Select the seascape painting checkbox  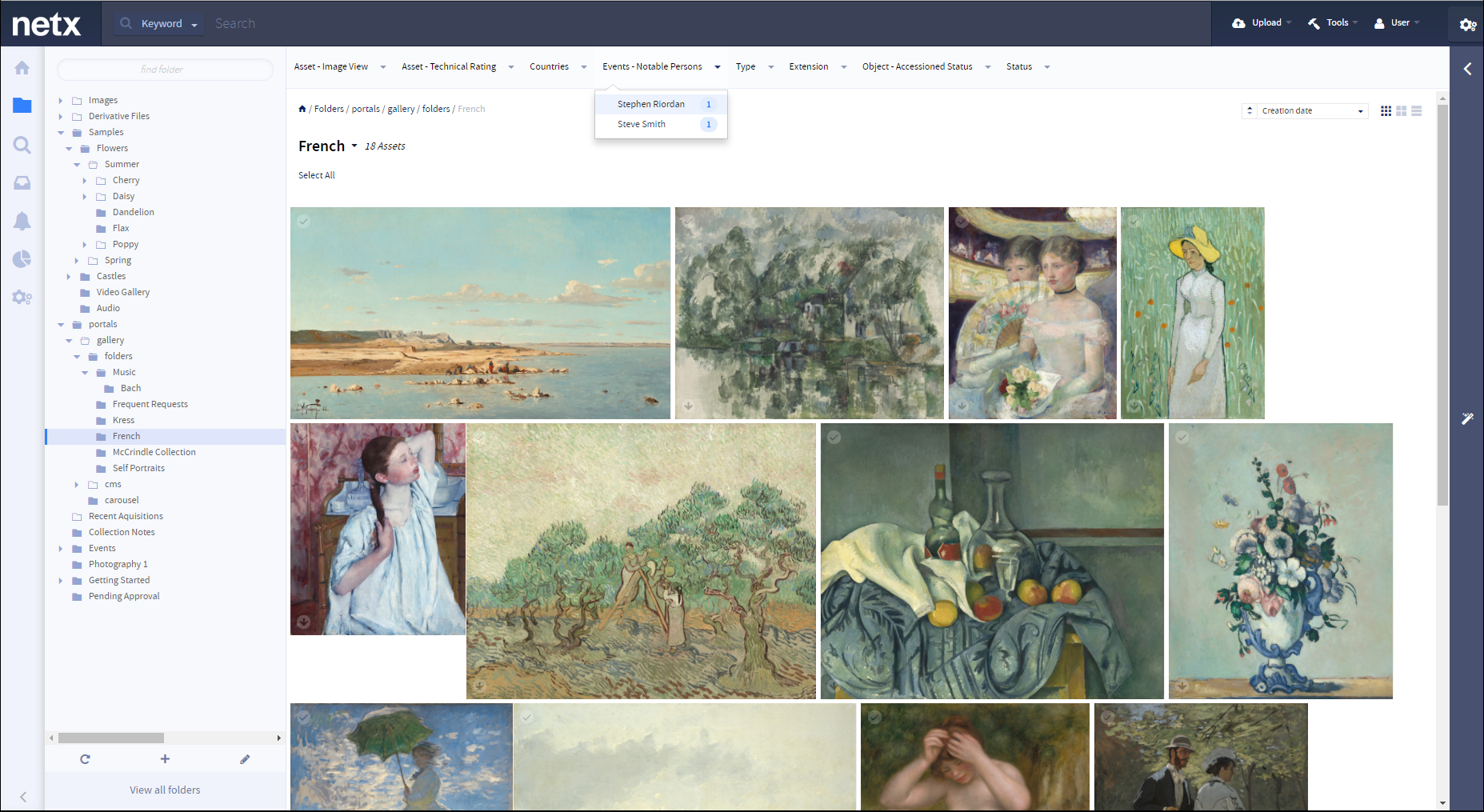click(x=304, y=221)
